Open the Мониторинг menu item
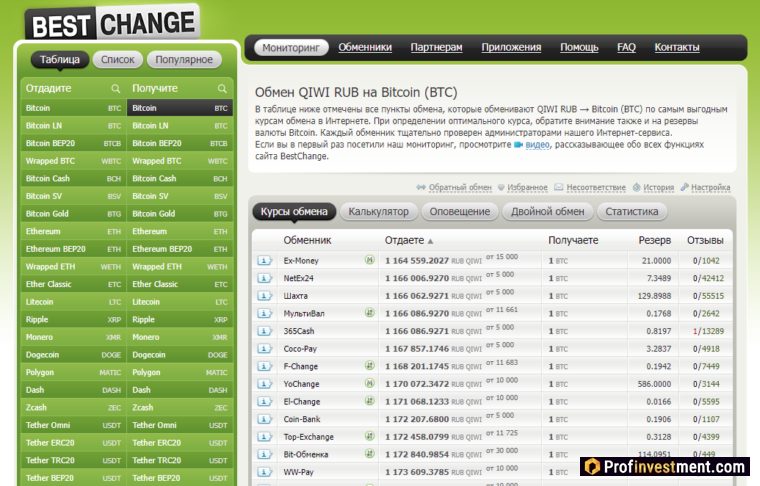Screen dimensions: 760x486 pos(291,47)
